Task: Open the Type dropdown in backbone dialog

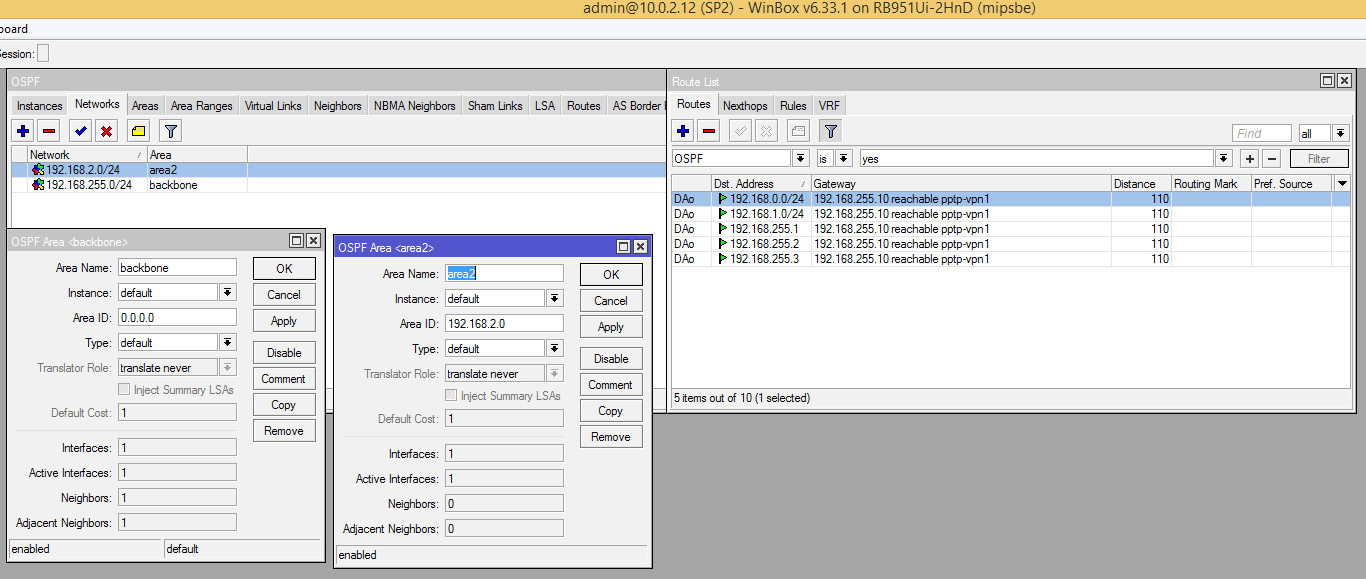Action: point(228,343)
